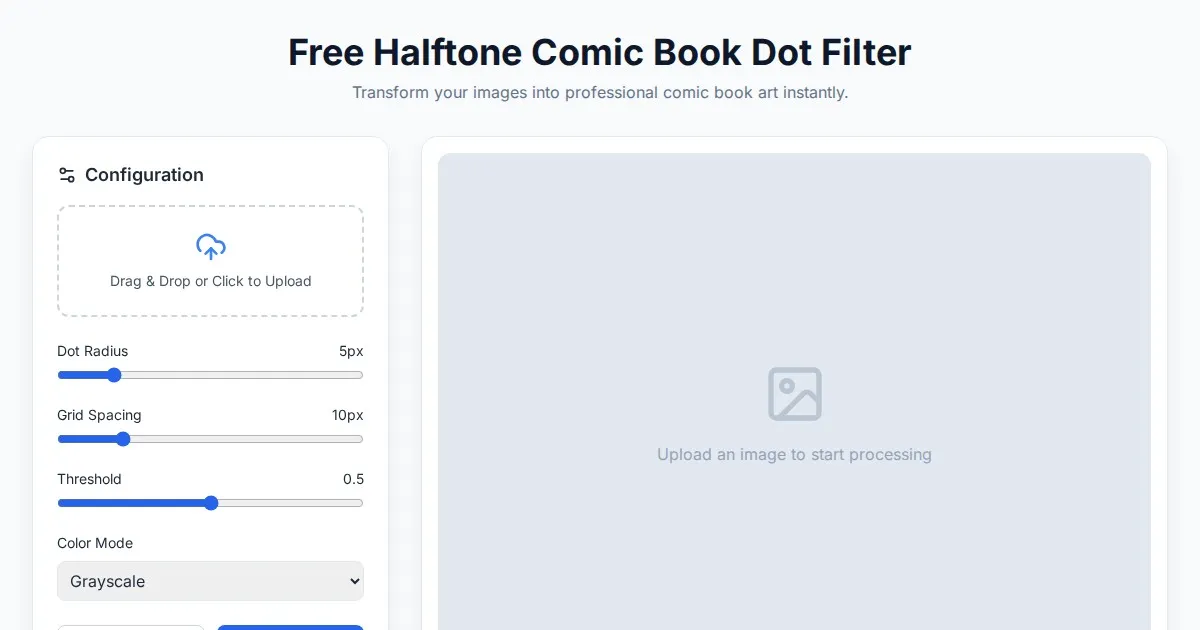Click the 0.5 Threshold value
1200x630 pixels.
click(x=353, y=479)
